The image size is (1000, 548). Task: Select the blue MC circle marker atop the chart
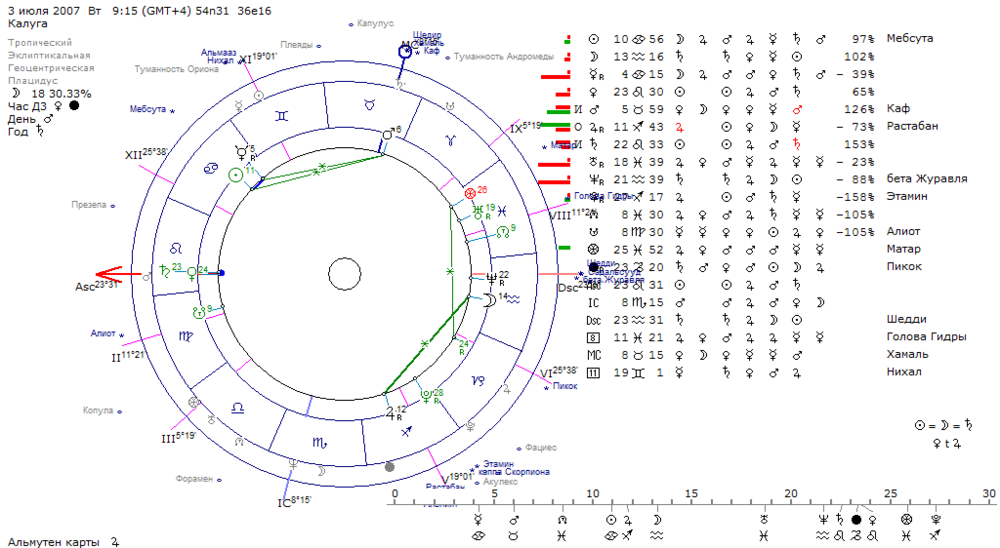(405, 52)
